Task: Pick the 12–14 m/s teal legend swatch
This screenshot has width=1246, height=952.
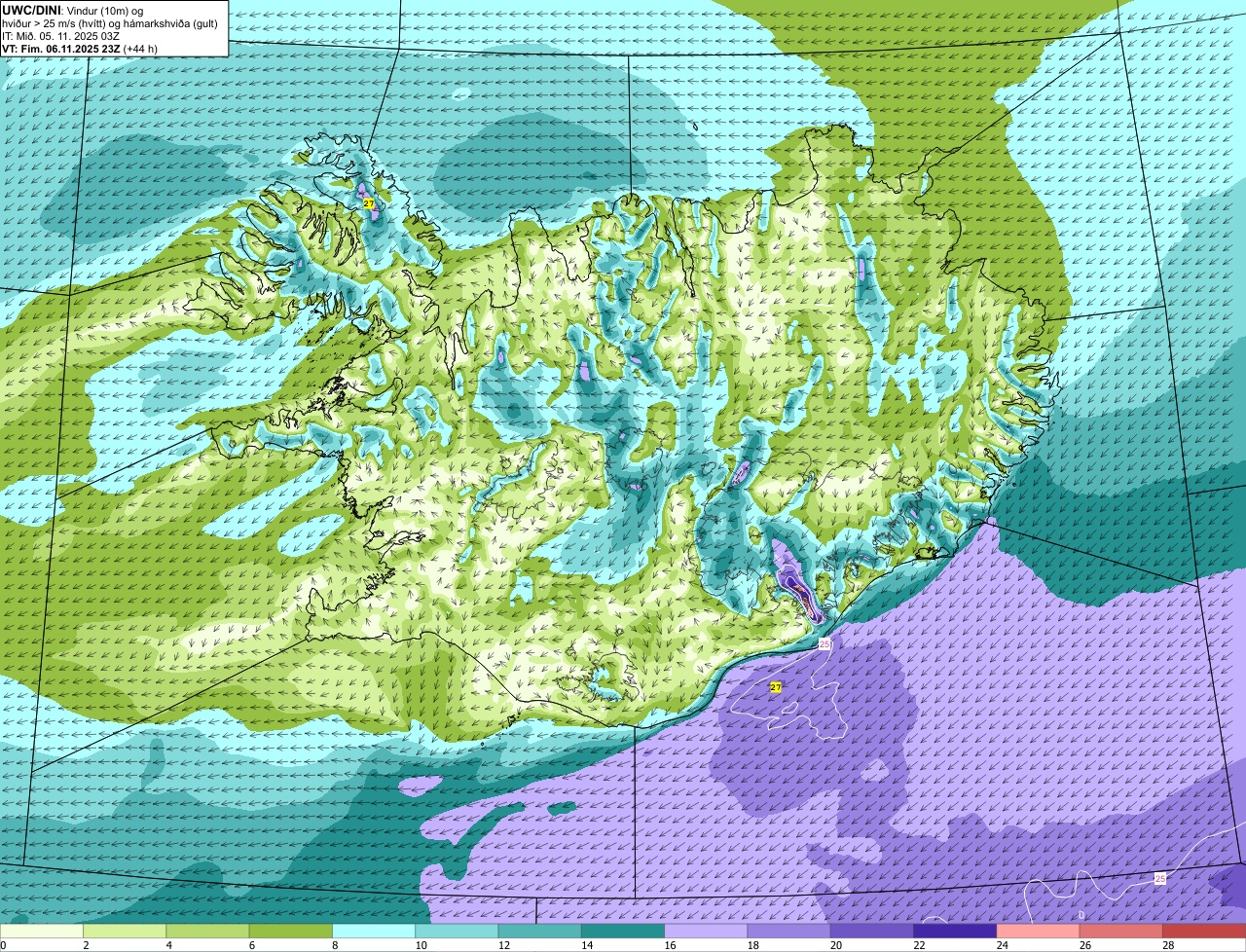Action: click(x=540, y=932)
